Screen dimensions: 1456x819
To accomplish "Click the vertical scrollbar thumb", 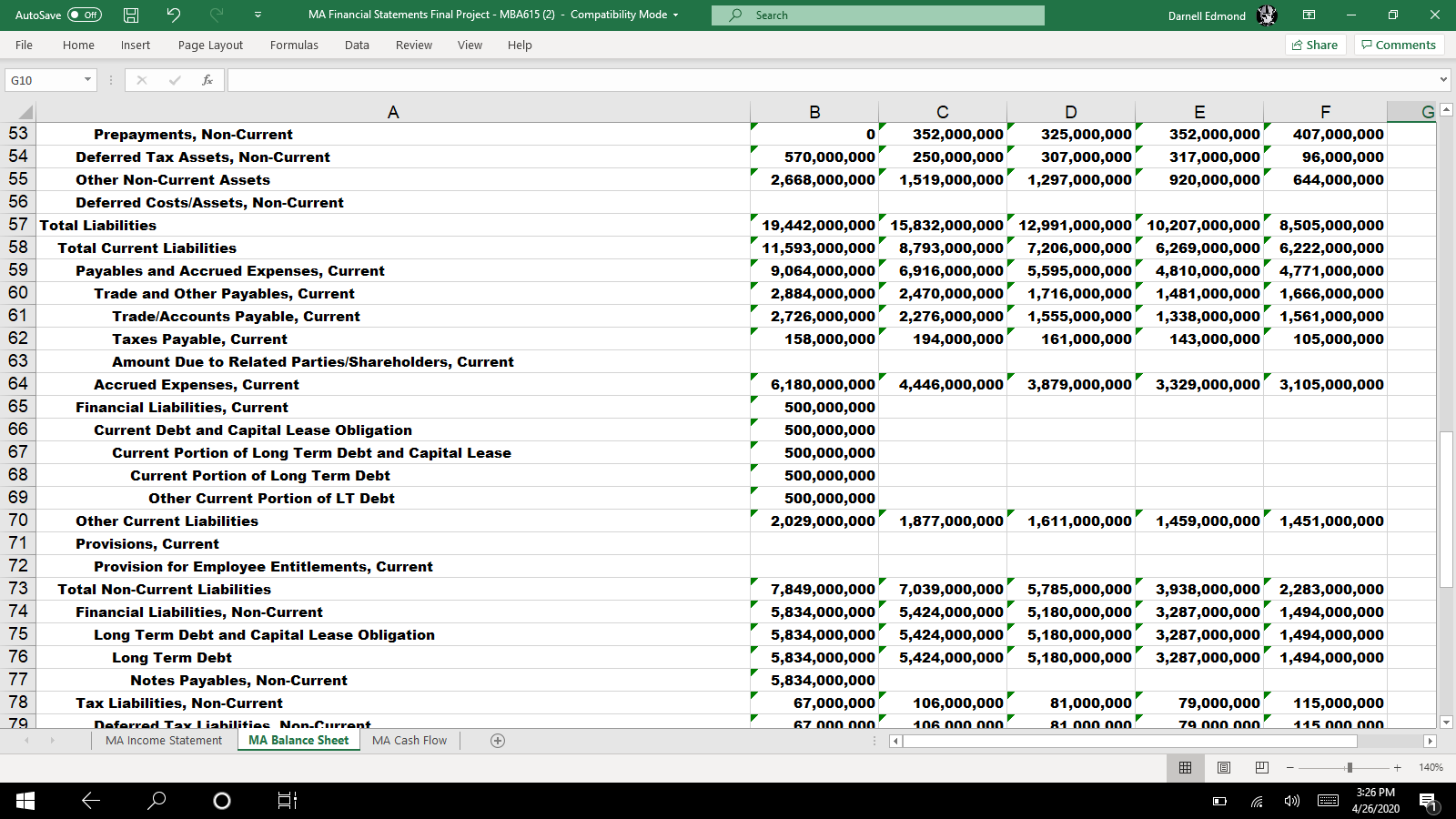I will [x=1446, y=510].
